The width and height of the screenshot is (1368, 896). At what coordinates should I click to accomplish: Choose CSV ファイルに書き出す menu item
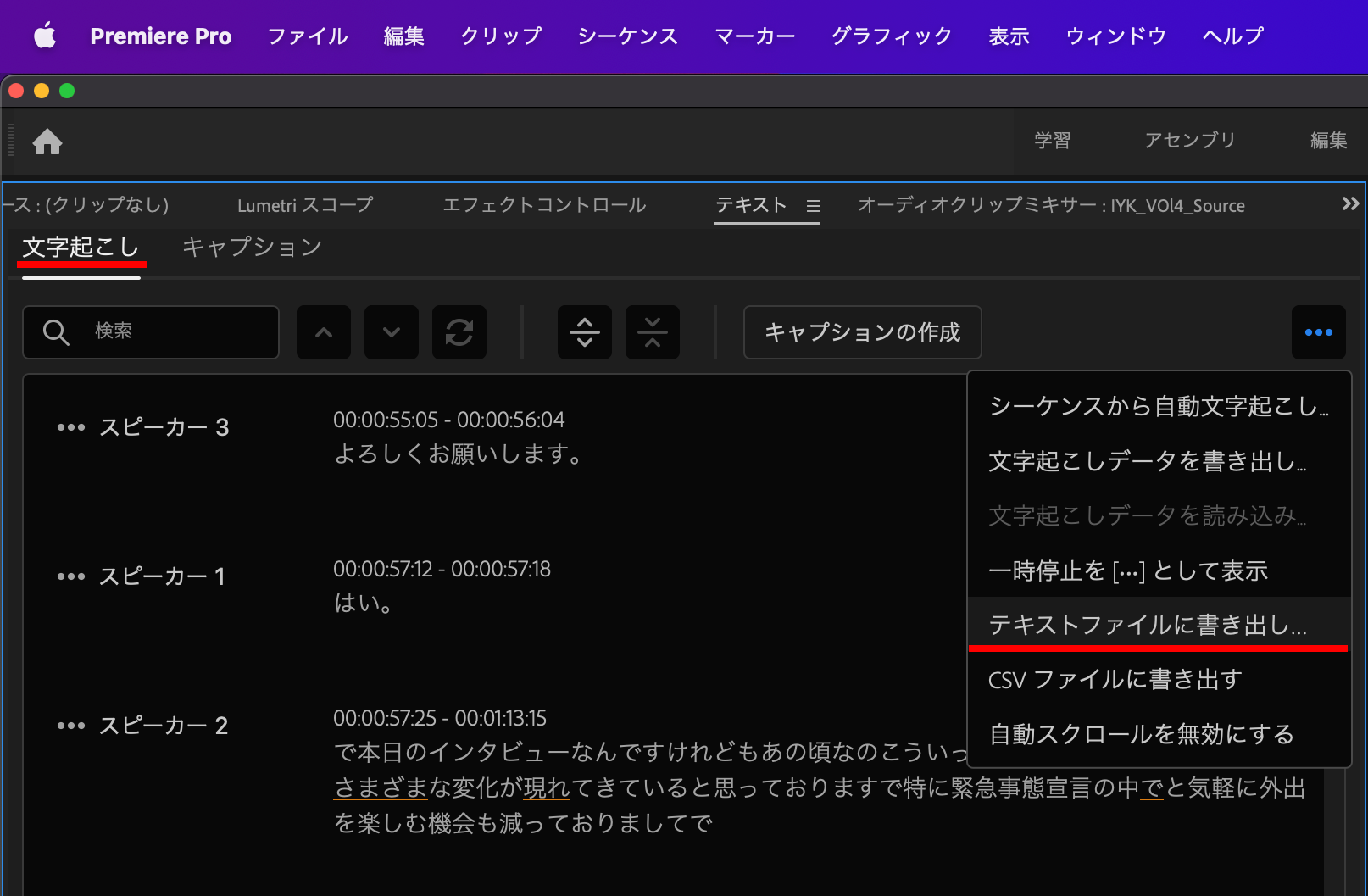click(1159, 680)
